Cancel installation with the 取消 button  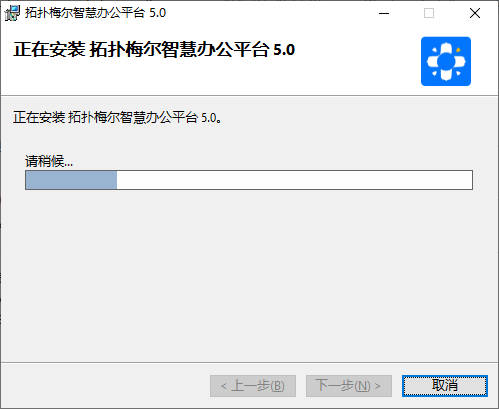(x=445, y=386)
